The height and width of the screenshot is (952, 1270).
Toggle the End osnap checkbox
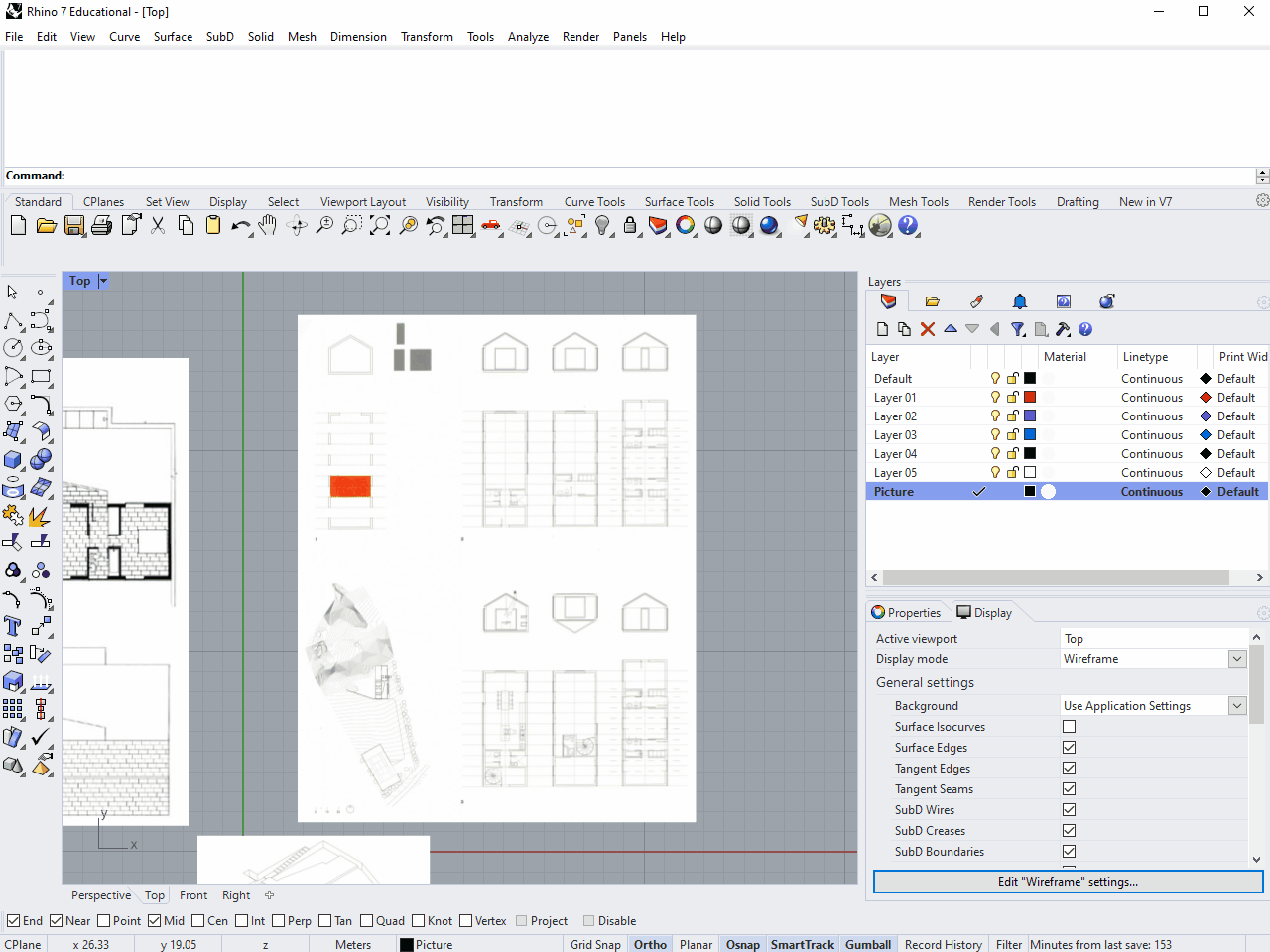14,921
